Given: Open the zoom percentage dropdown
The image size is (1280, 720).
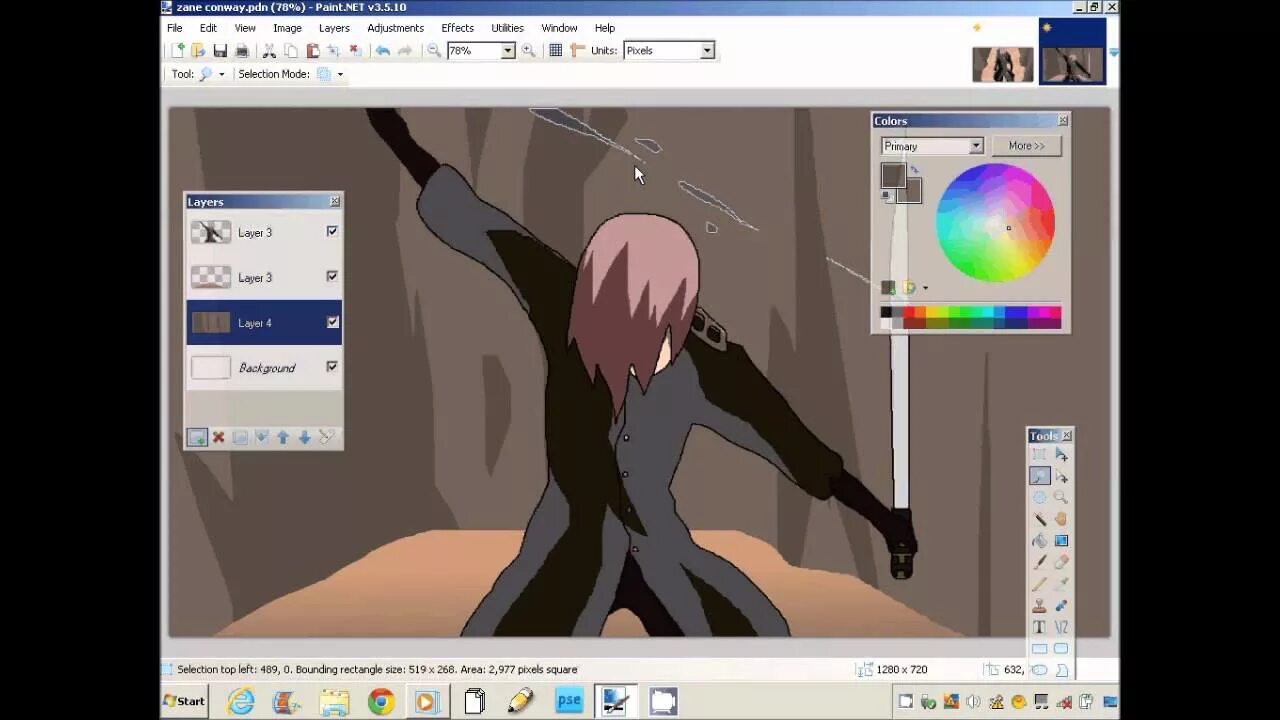Looking at the screenshot, I should [507, 51].
